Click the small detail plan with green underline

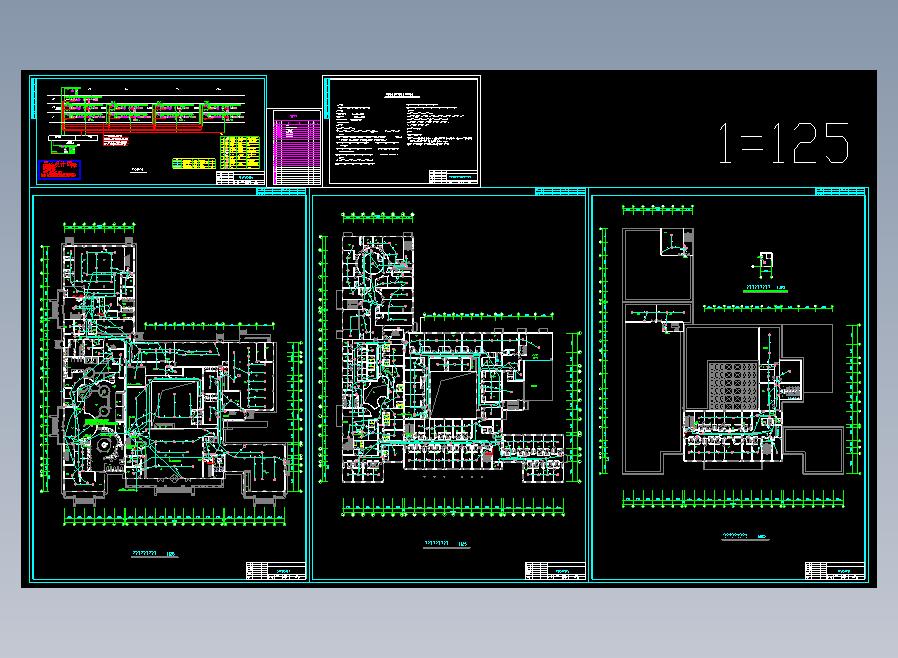coord(765,272)
